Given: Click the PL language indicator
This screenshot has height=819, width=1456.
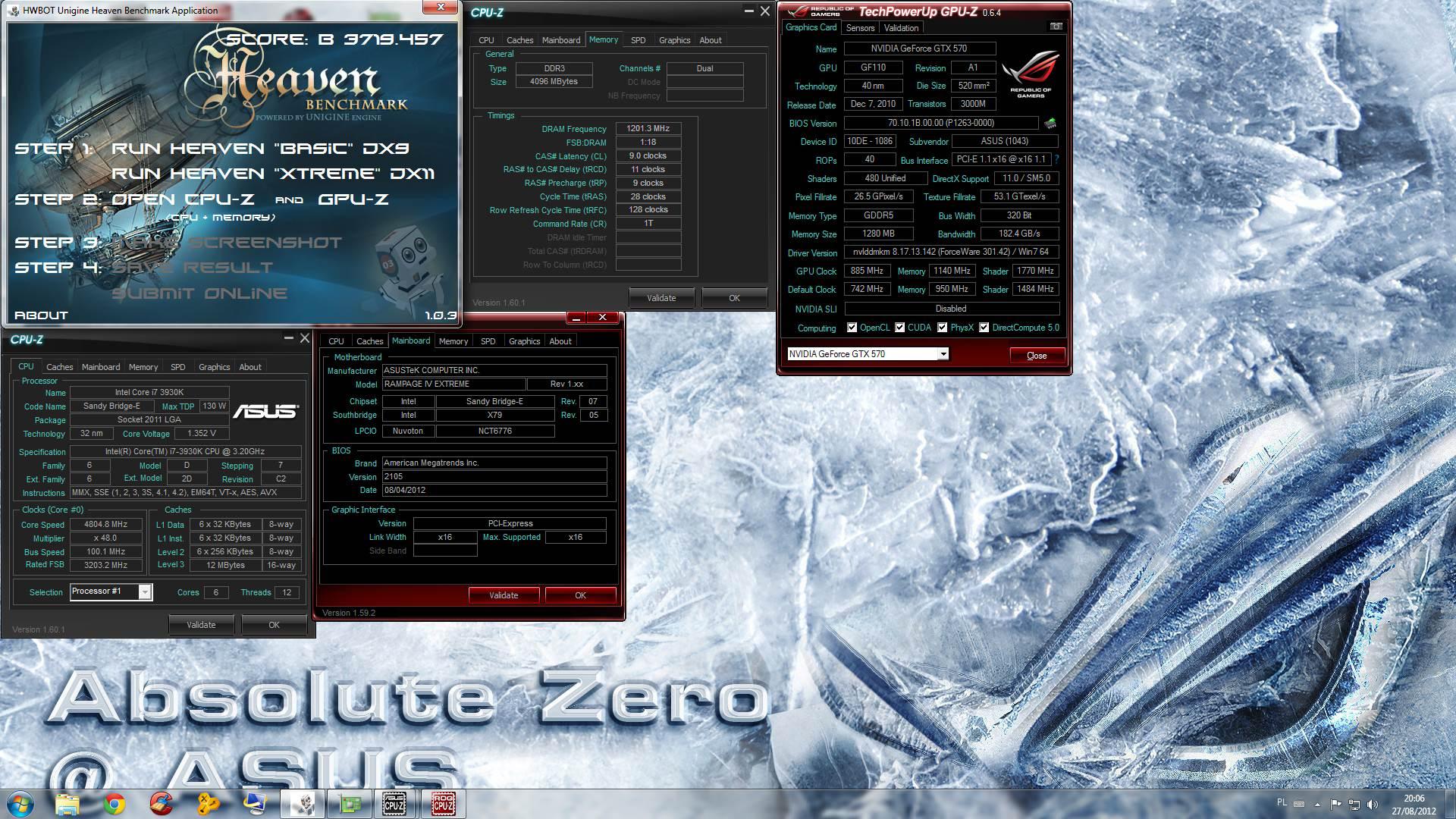Looking at the screenshot, I should click(x=1282, y=802).
